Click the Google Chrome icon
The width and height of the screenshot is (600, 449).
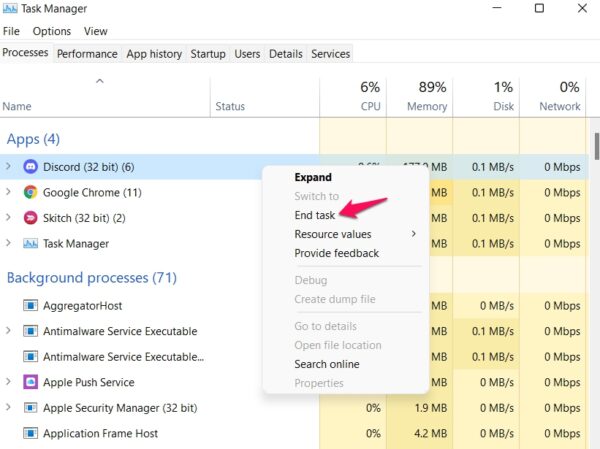point(31,192)
